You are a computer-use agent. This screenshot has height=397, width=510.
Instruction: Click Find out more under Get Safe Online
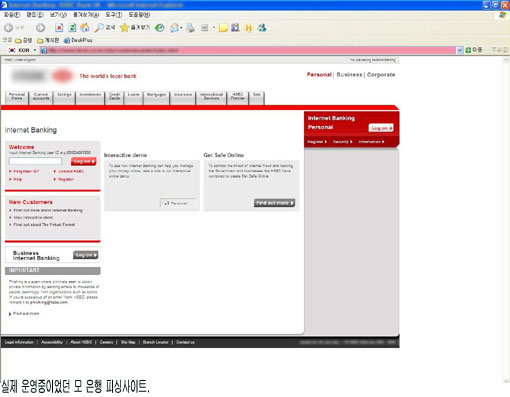[x=274, y=203]
